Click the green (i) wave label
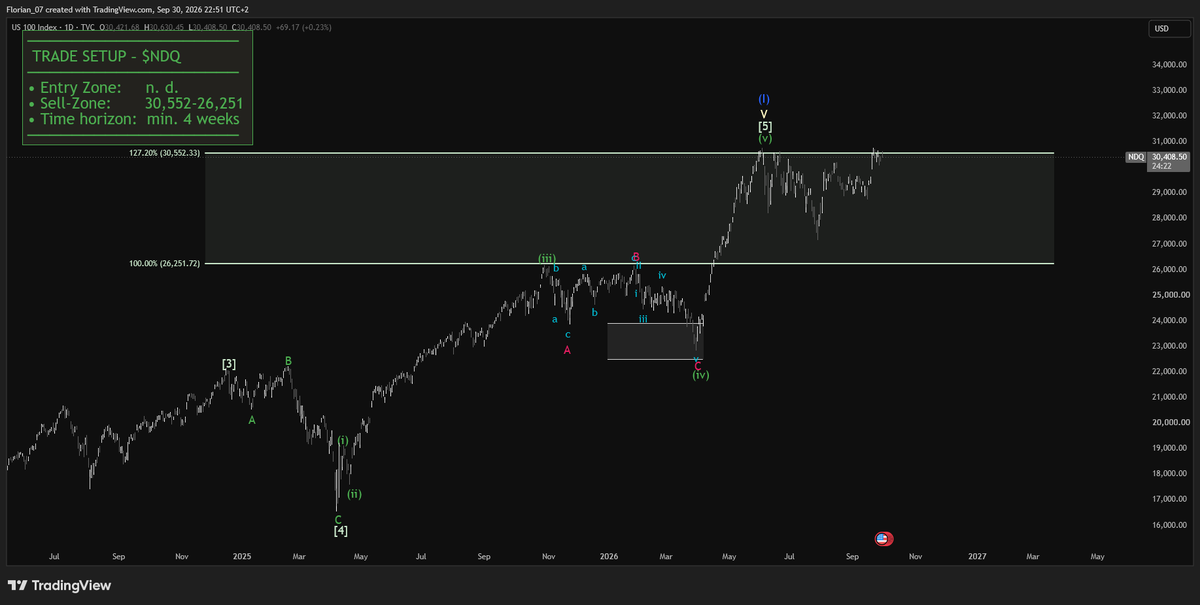 coord(343,440)
